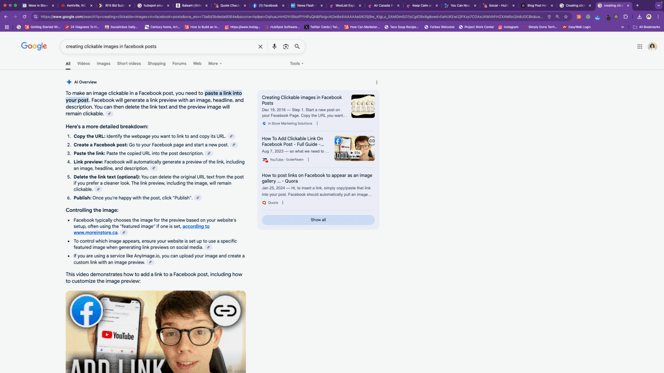The height and width of the screenshot is (373, 664).
Task: Switch to the 'Blog Post' browser tab
Action: [x=536, y=6]
